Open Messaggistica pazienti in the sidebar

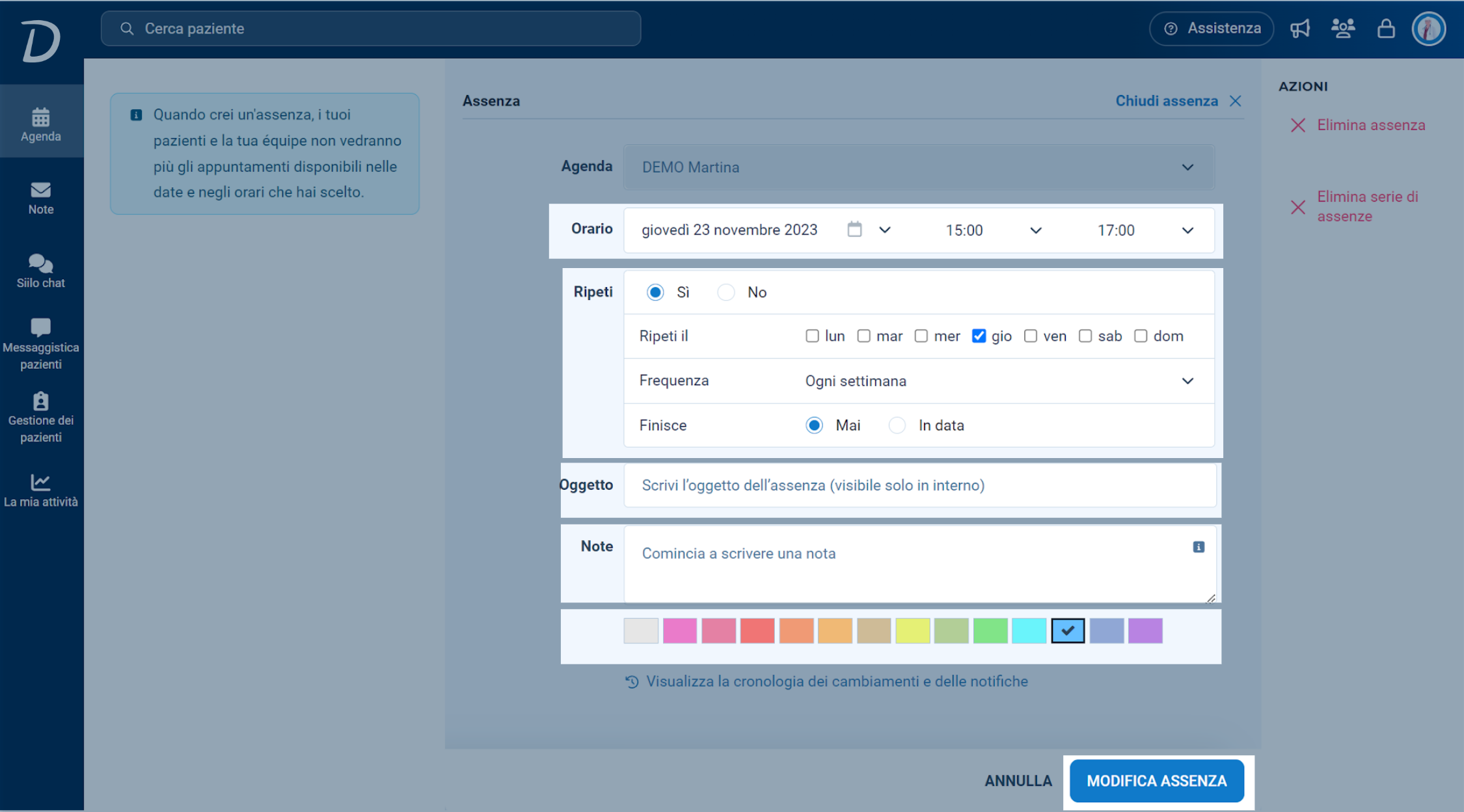[40, 344]
